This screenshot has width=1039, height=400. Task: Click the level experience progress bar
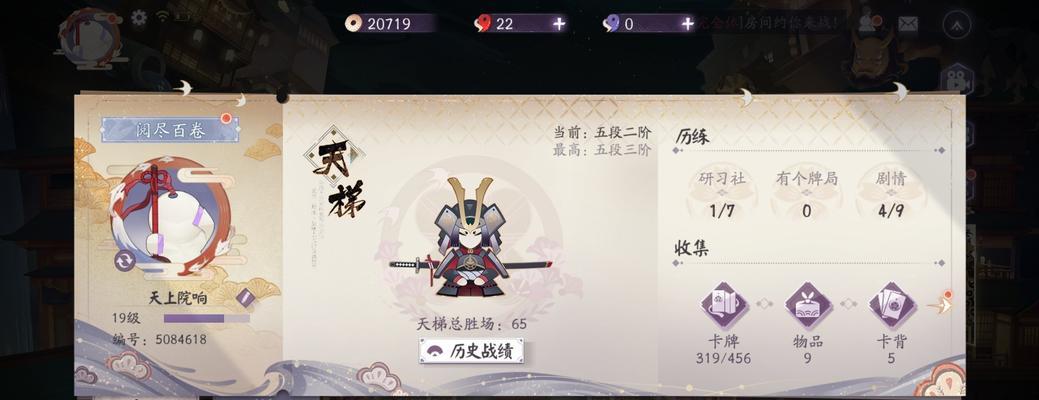[207, 319]
